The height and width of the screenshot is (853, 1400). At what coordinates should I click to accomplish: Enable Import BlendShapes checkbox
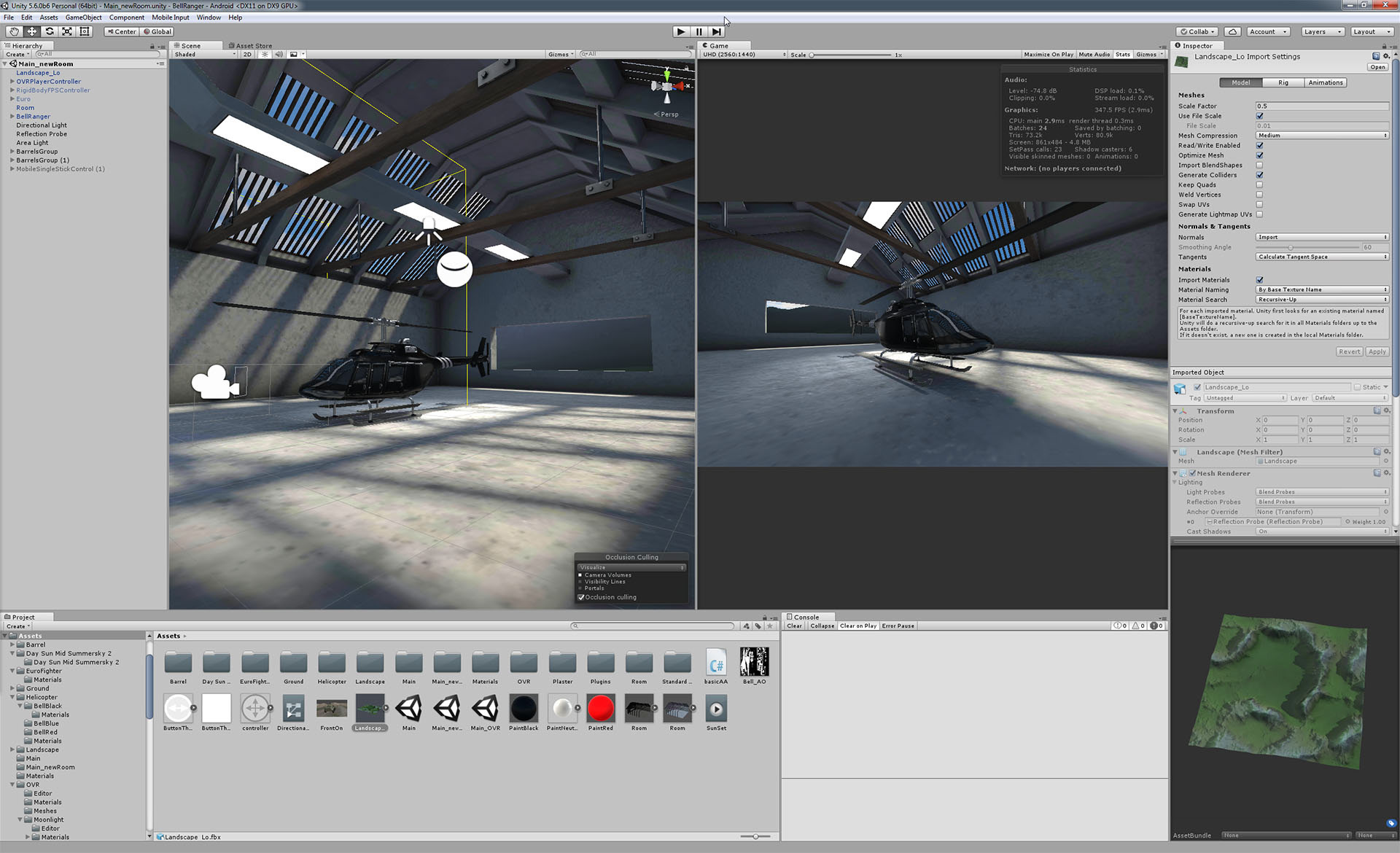[x=1259, y=165]
